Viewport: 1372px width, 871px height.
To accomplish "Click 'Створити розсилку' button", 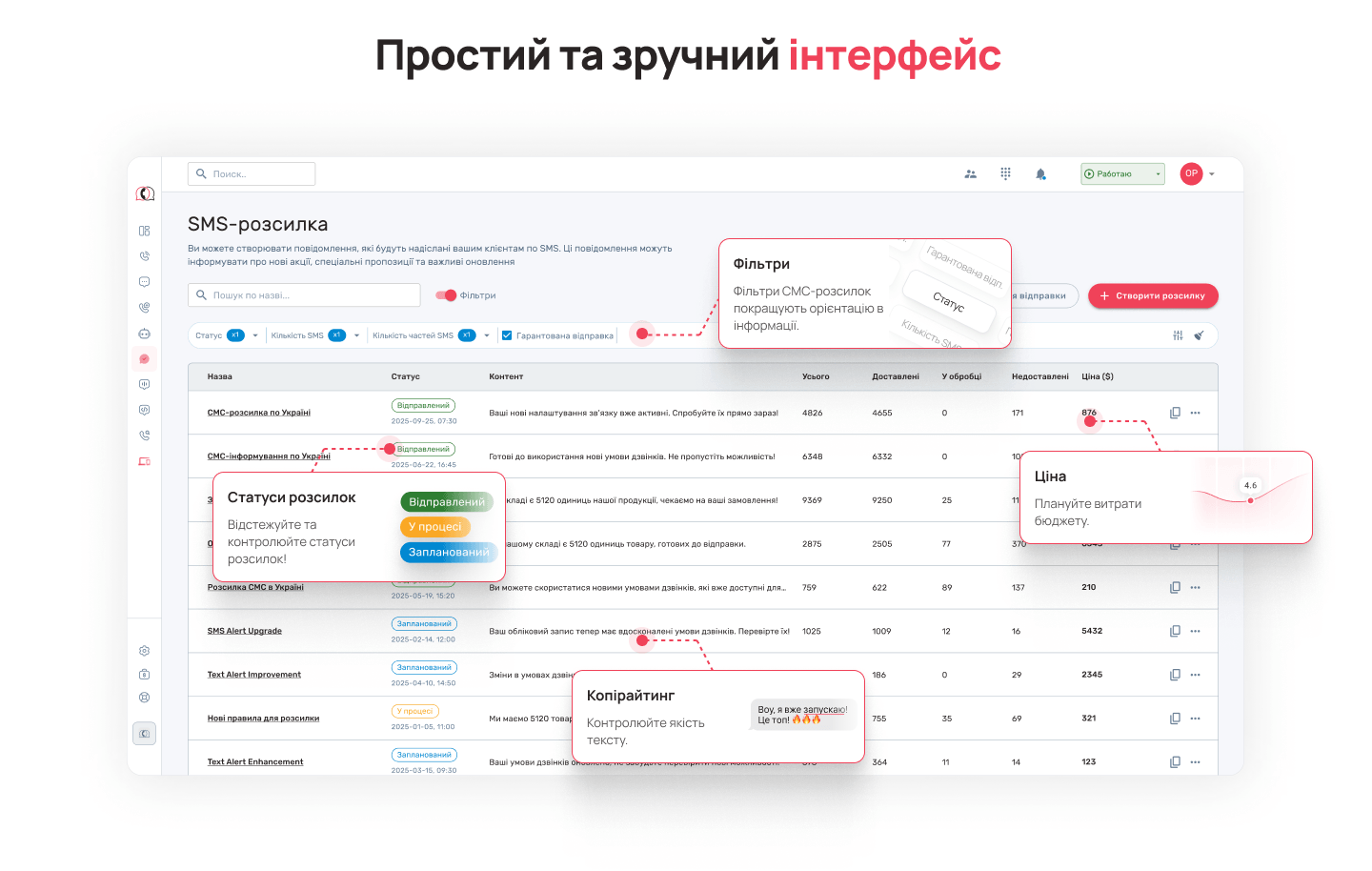I will tap(1153, 295).
